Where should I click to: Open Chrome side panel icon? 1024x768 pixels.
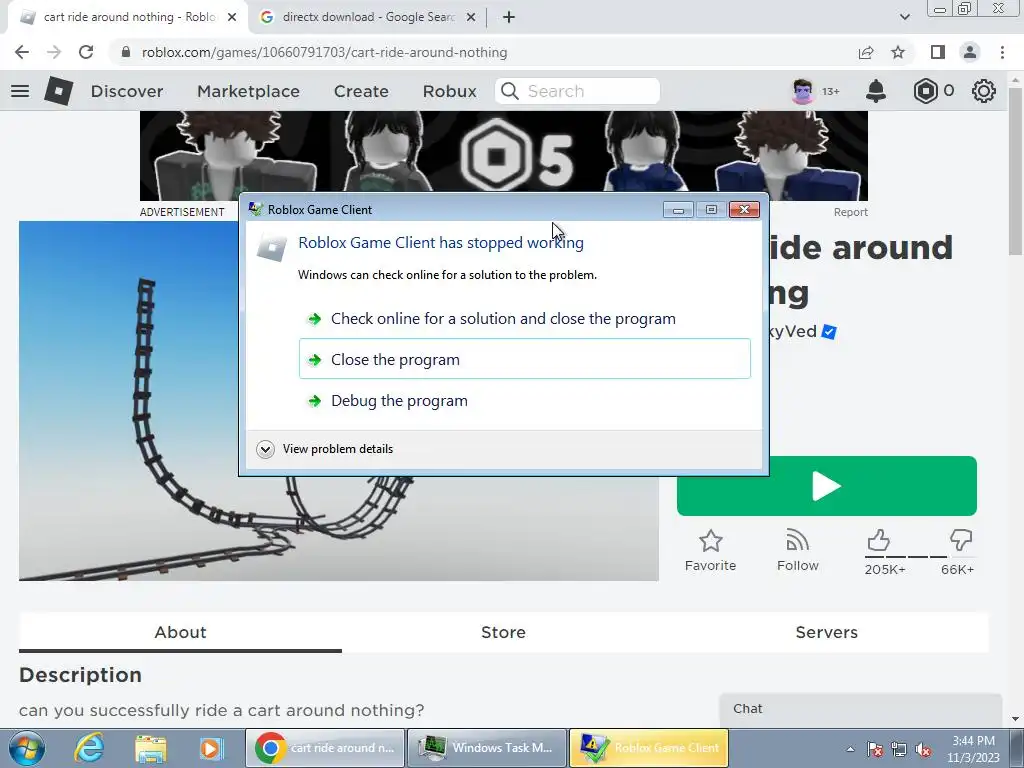938,52
